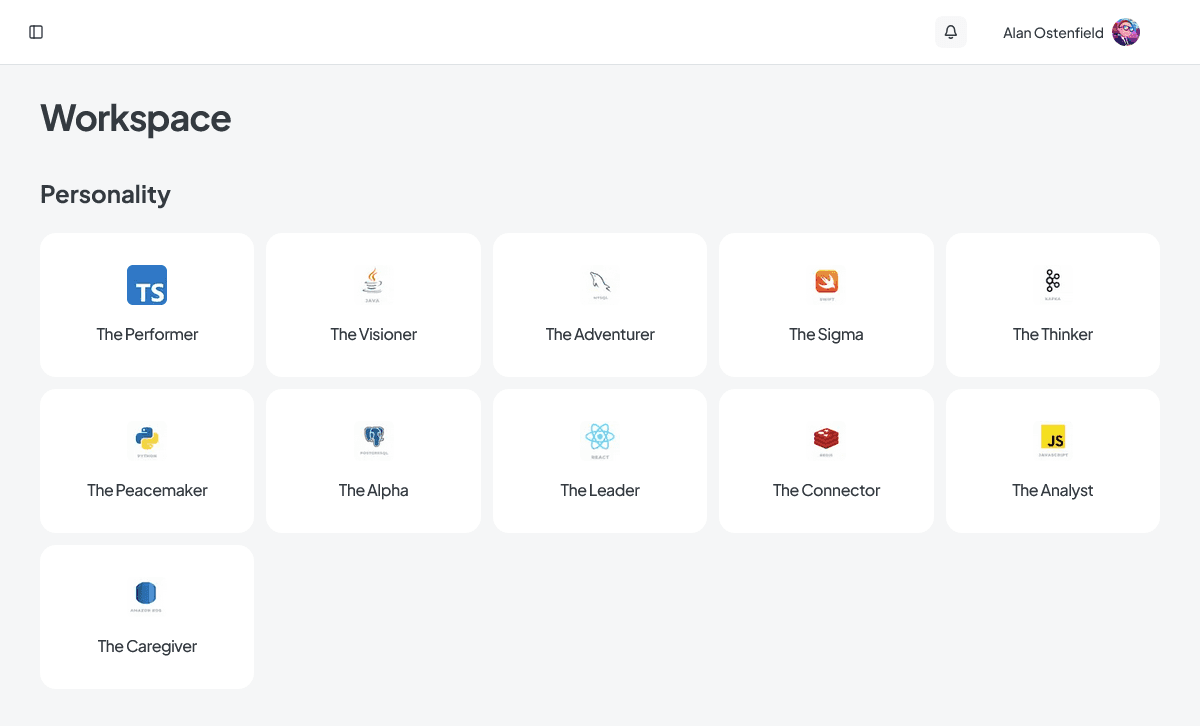The width and height of the screenshot is (1200, 726).
Task: Toggle the sidebar panel icon
Action: [x=36, y=31]
